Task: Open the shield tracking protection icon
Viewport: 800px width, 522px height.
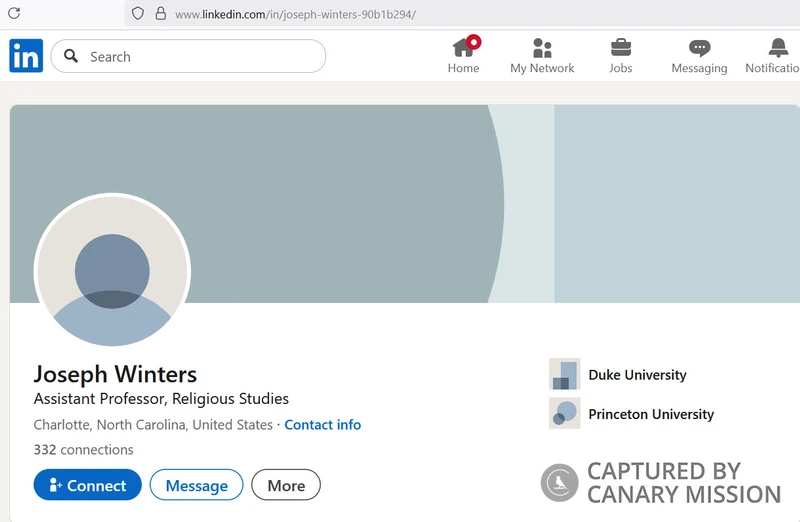Action: (x=138, y=13)
